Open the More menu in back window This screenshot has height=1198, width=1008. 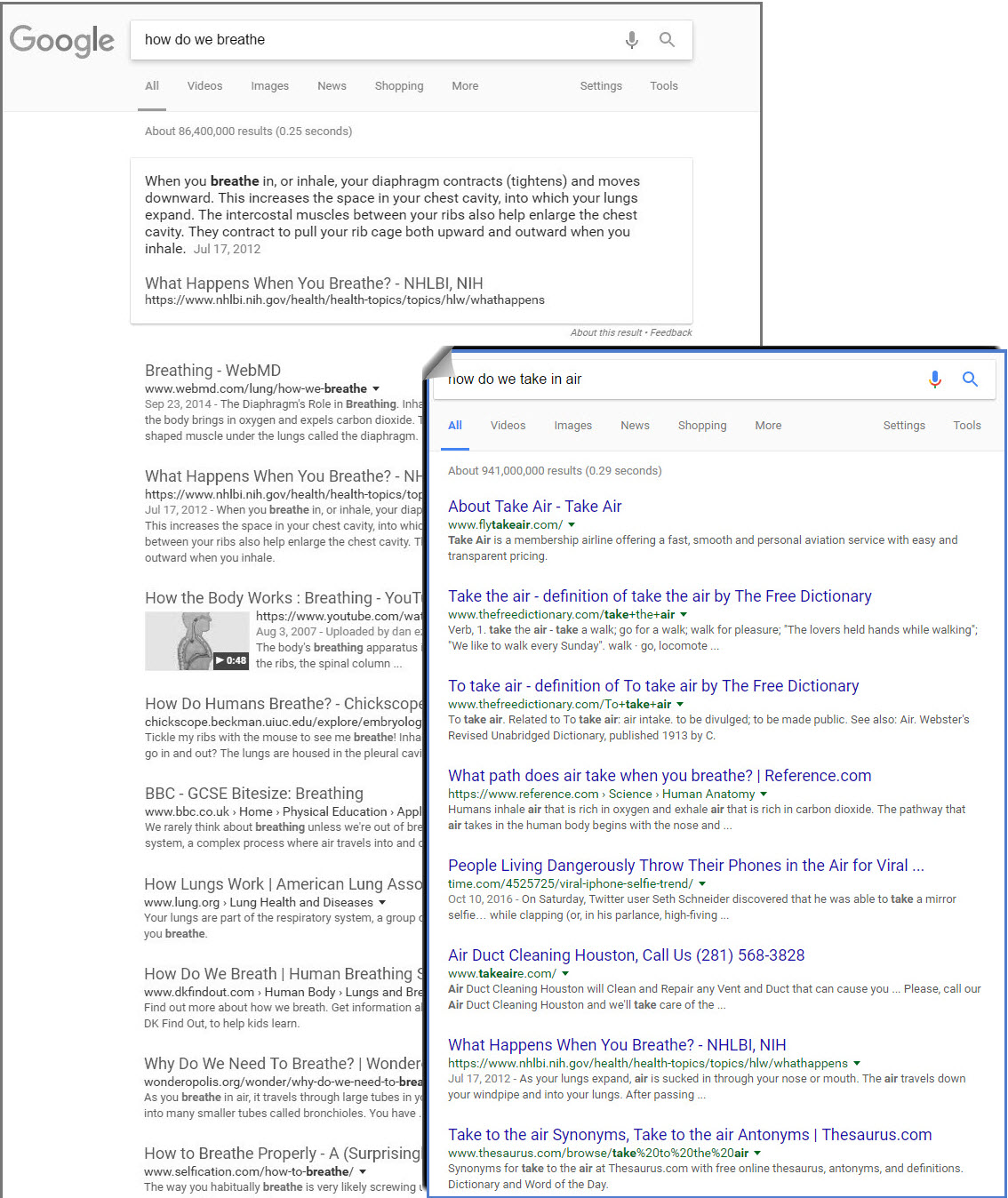pos(465,86)
